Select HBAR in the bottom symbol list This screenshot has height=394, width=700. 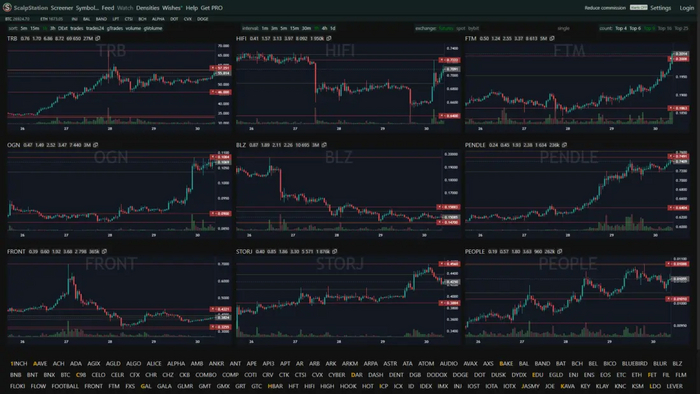pos(275,386)
